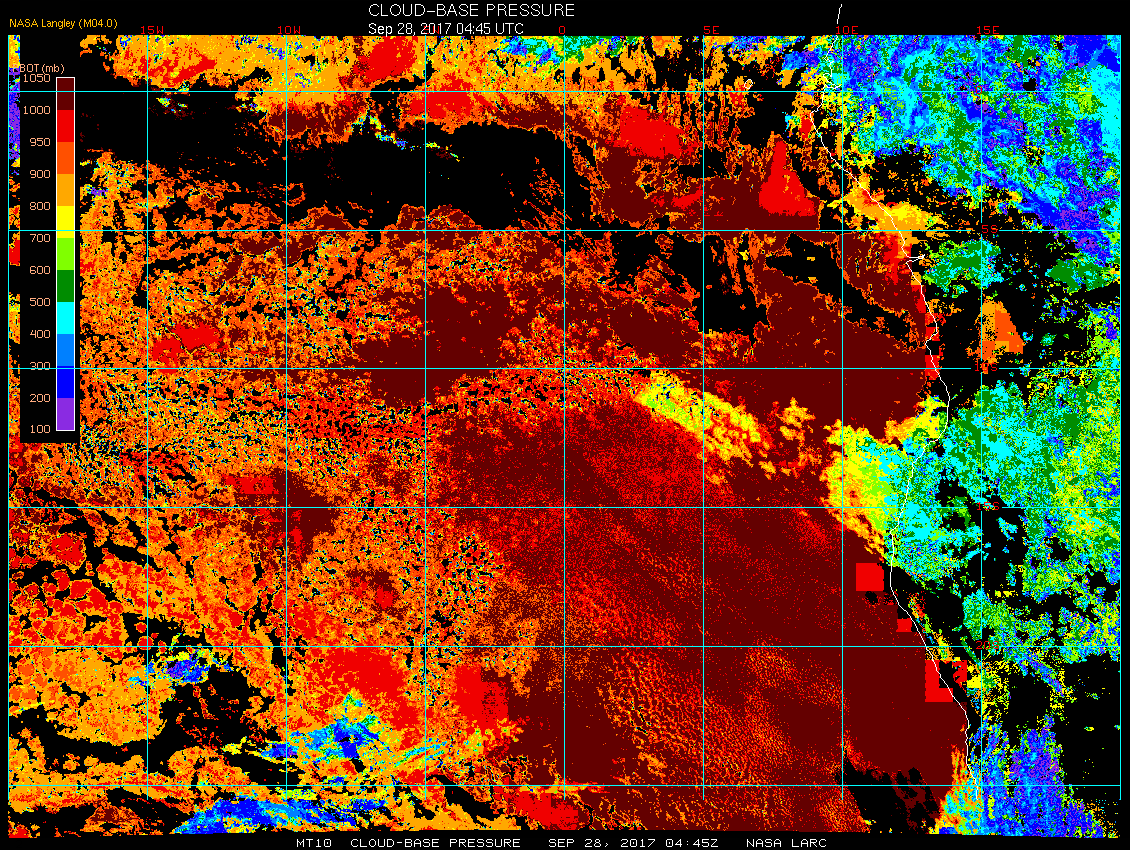Viewport: 1130px width, 850px height.
Task: Pick the dark maroon legend swatch
Action: pos(66,94)
